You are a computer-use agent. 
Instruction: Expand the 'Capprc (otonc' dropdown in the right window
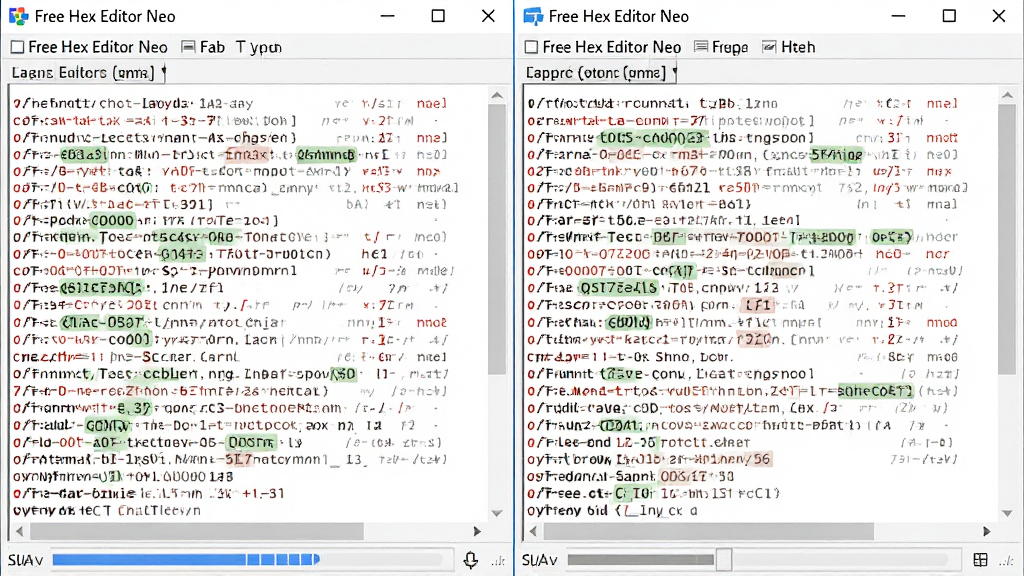coord(675,72)
